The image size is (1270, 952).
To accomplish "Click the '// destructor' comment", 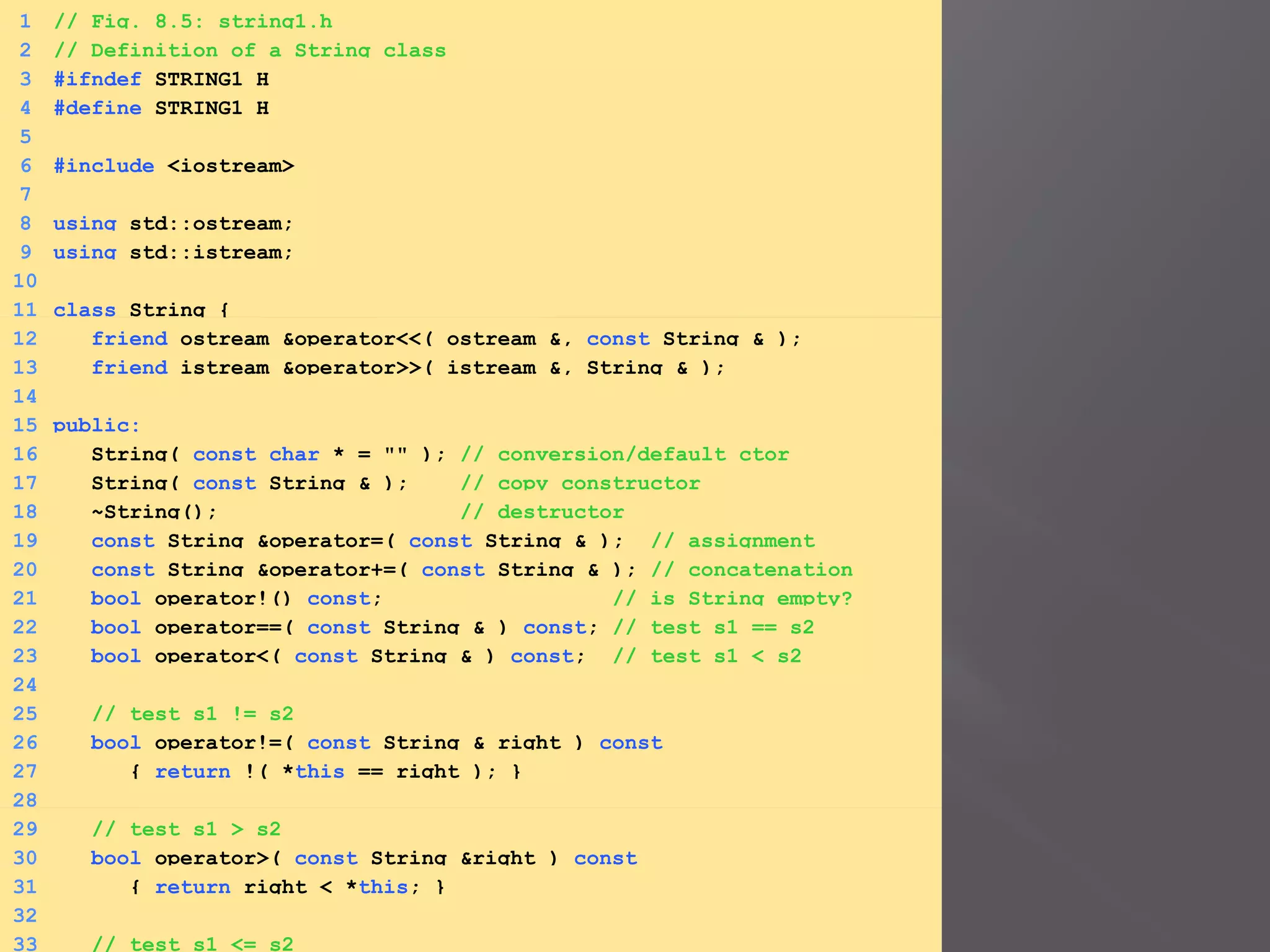I will point(542,511).
